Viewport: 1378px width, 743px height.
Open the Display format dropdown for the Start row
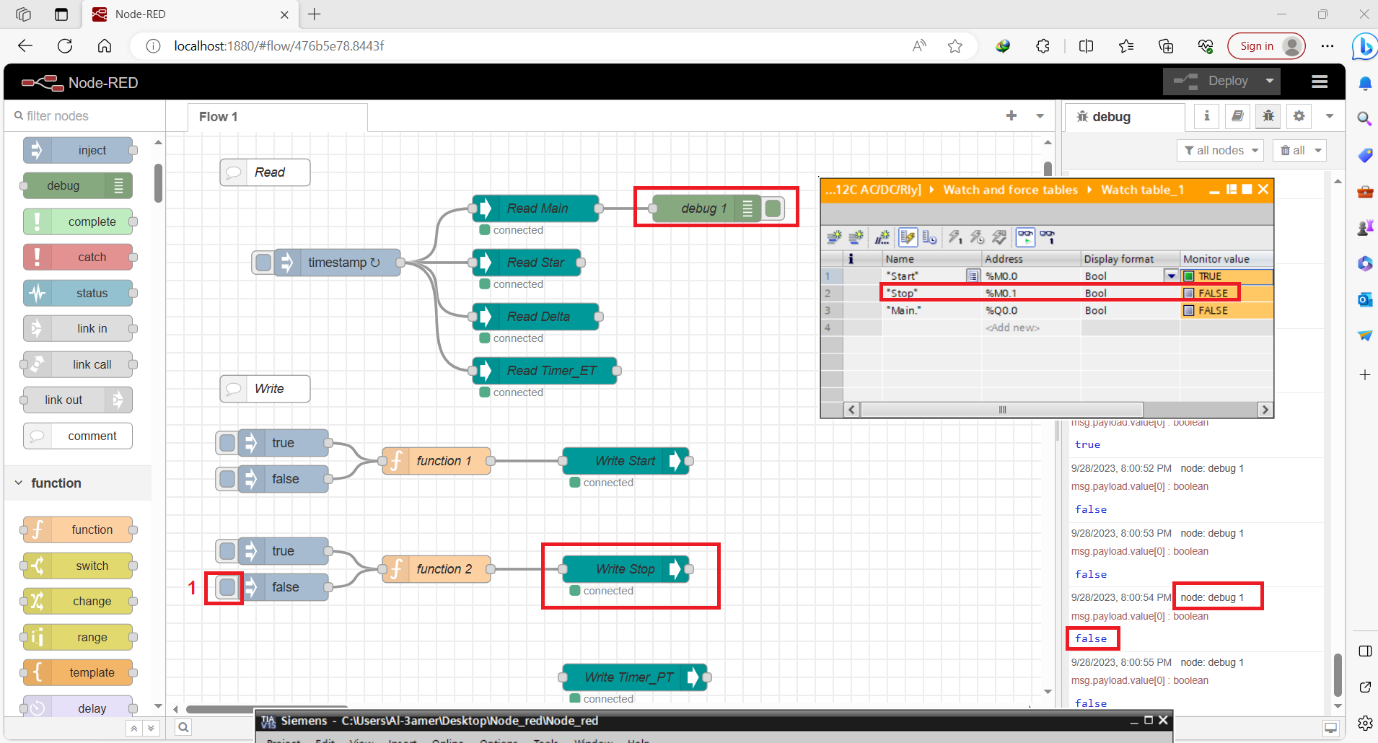tap(1170, 275)
